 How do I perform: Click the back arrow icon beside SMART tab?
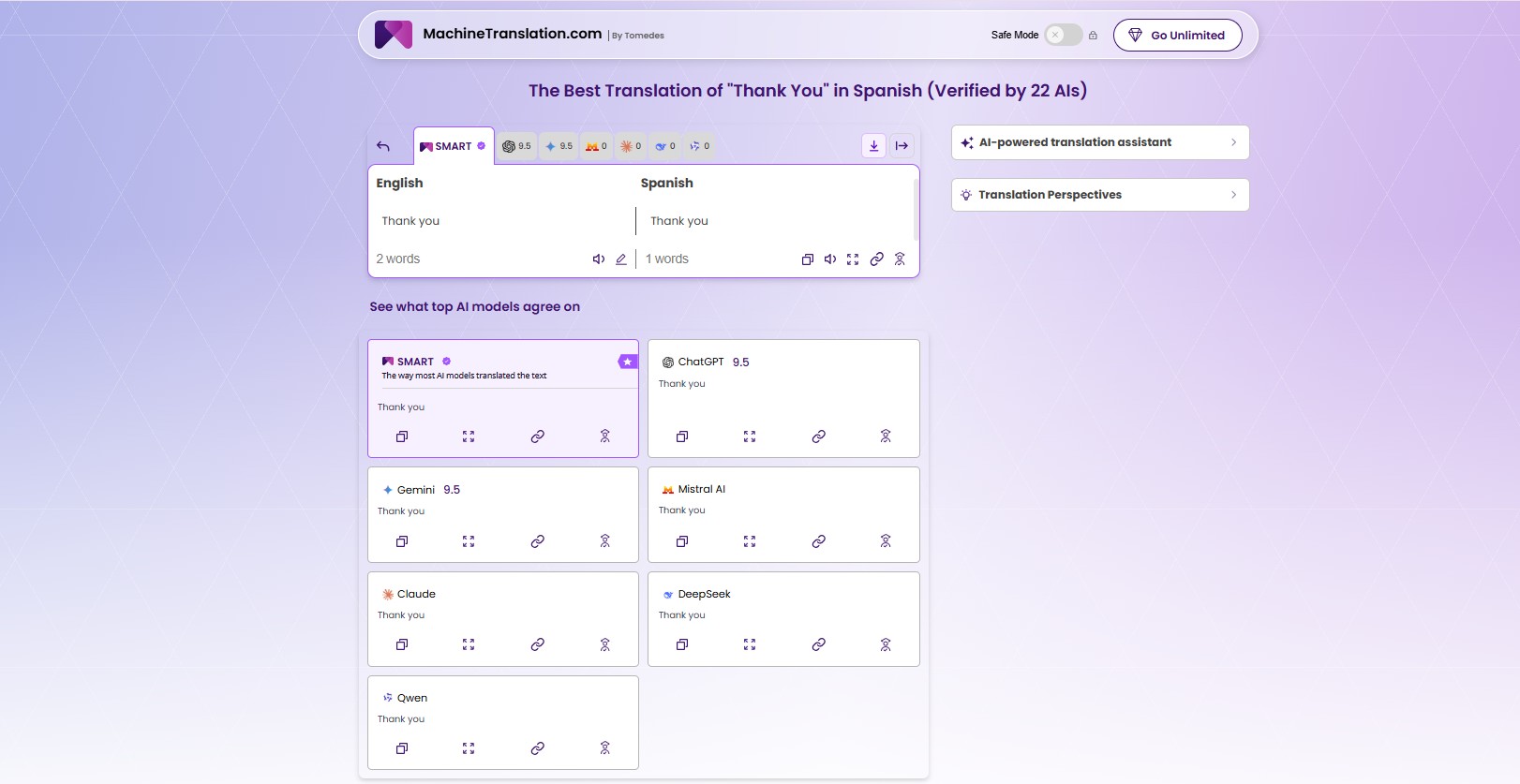[x=382, y=146]
